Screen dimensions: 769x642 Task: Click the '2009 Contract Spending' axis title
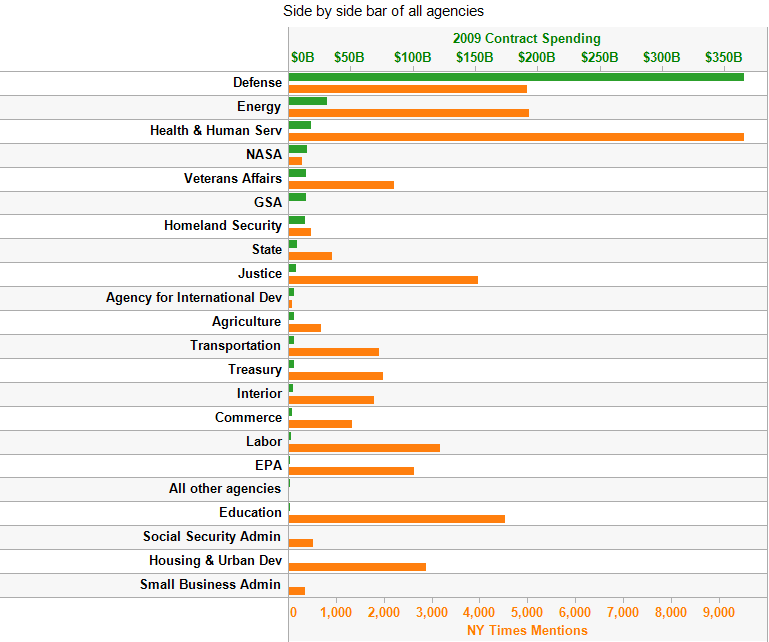click(526, 38)
